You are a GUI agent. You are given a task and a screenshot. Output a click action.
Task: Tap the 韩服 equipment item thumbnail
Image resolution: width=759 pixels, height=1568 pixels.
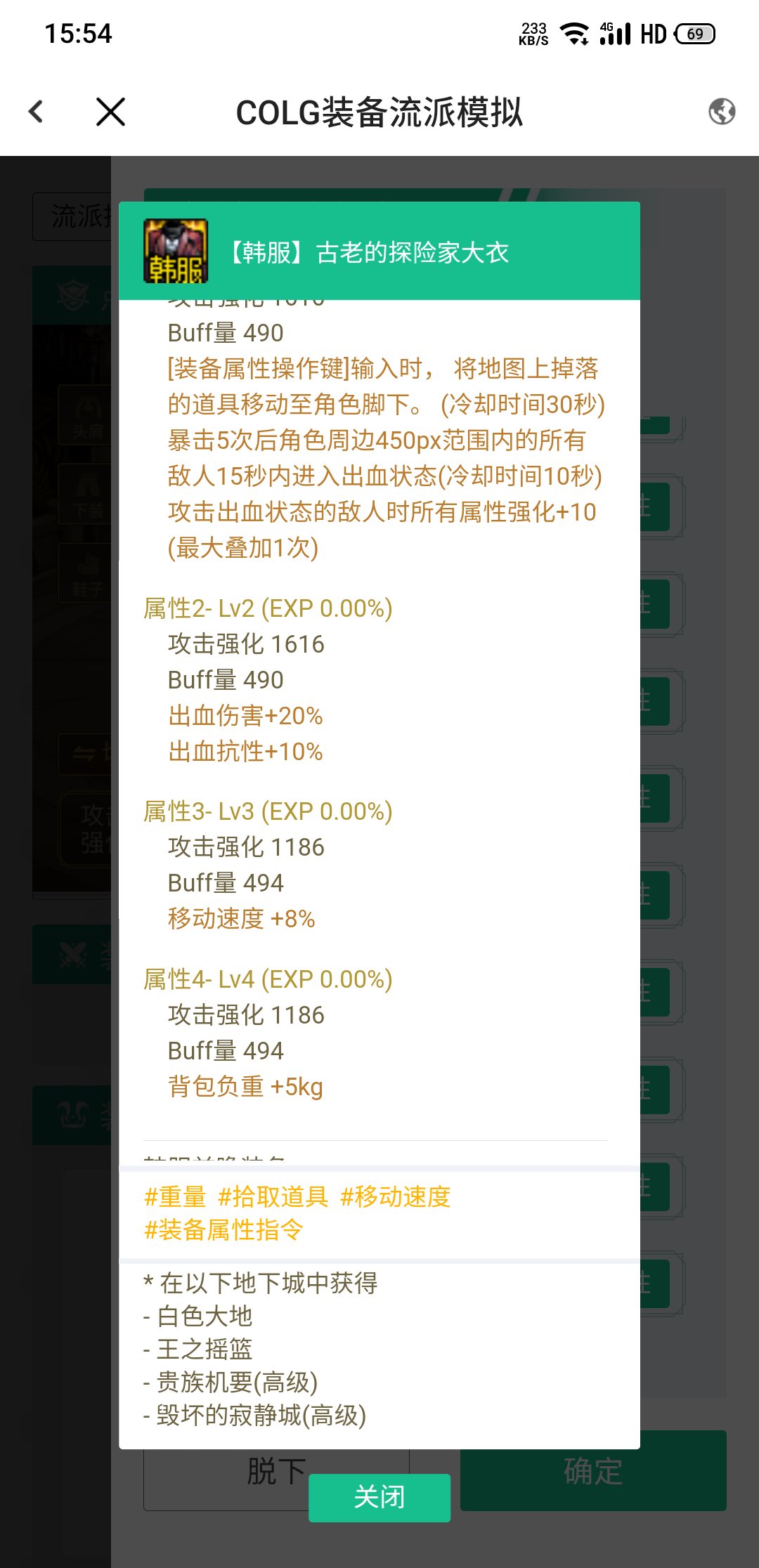click(x=176, y=251)
